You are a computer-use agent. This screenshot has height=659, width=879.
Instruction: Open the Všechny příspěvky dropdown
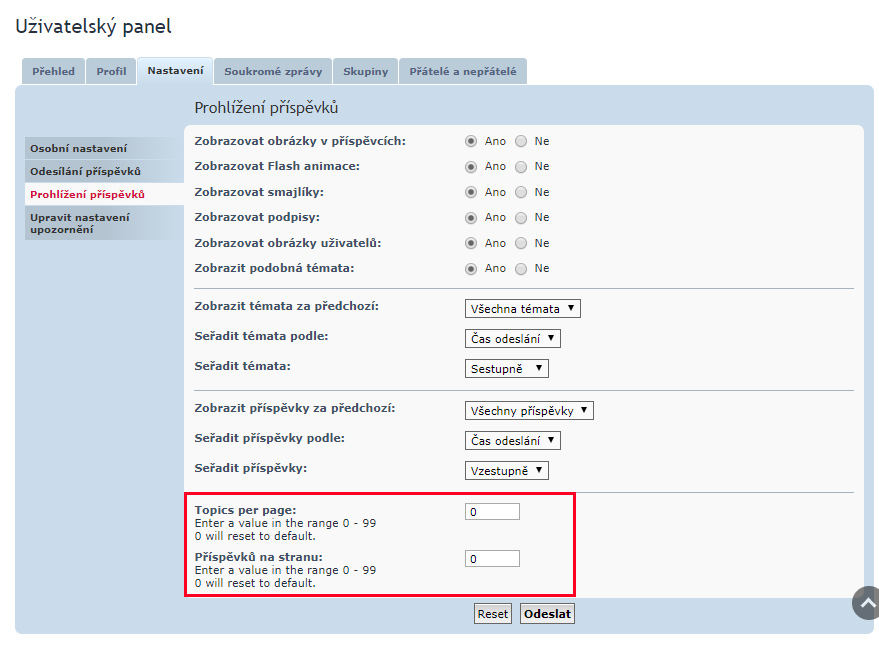pyautogui.click(x=529, y=411)
